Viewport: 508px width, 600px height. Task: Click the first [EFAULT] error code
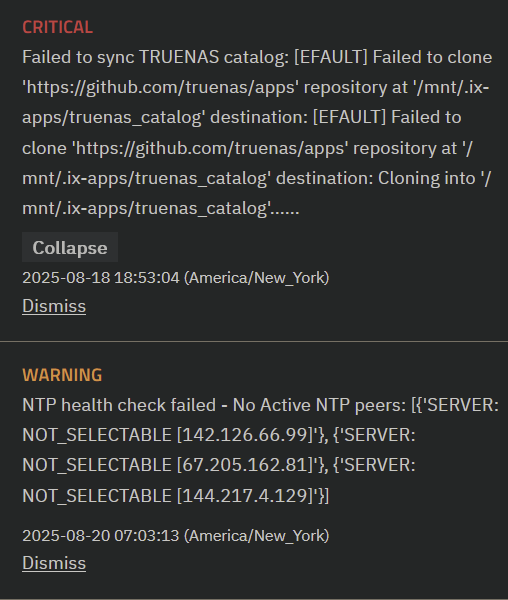(x=331, y=57)
